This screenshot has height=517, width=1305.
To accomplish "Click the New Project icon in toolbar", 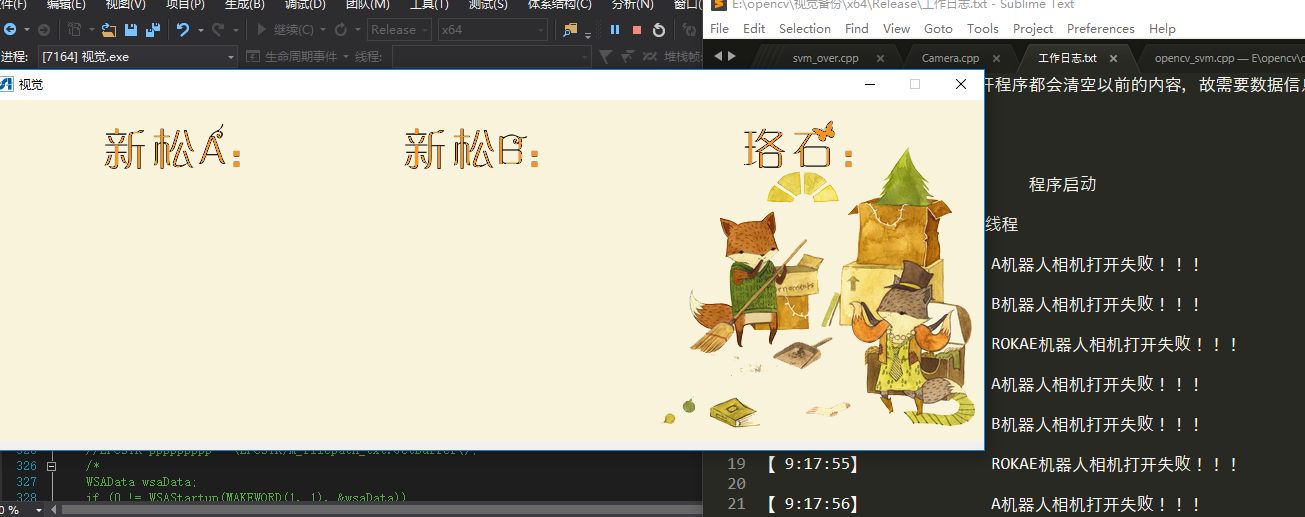I will tap(75, 30).
